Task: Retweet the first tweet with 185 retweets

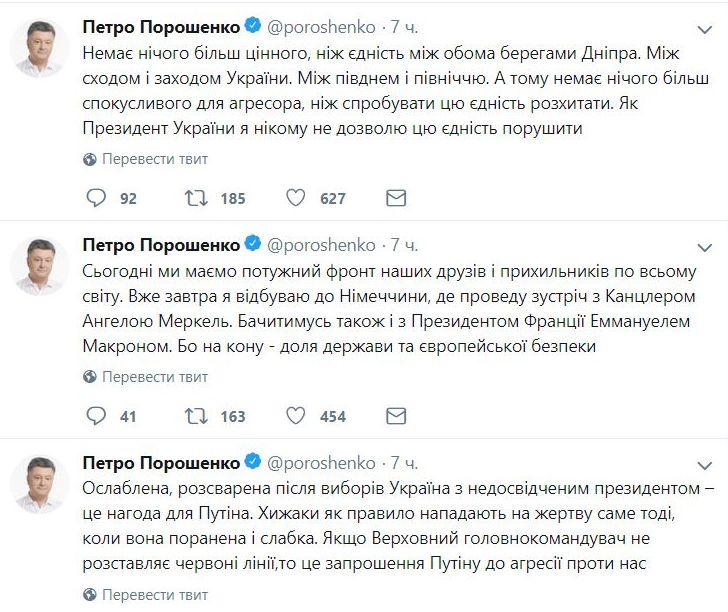Action: [196, 198]
